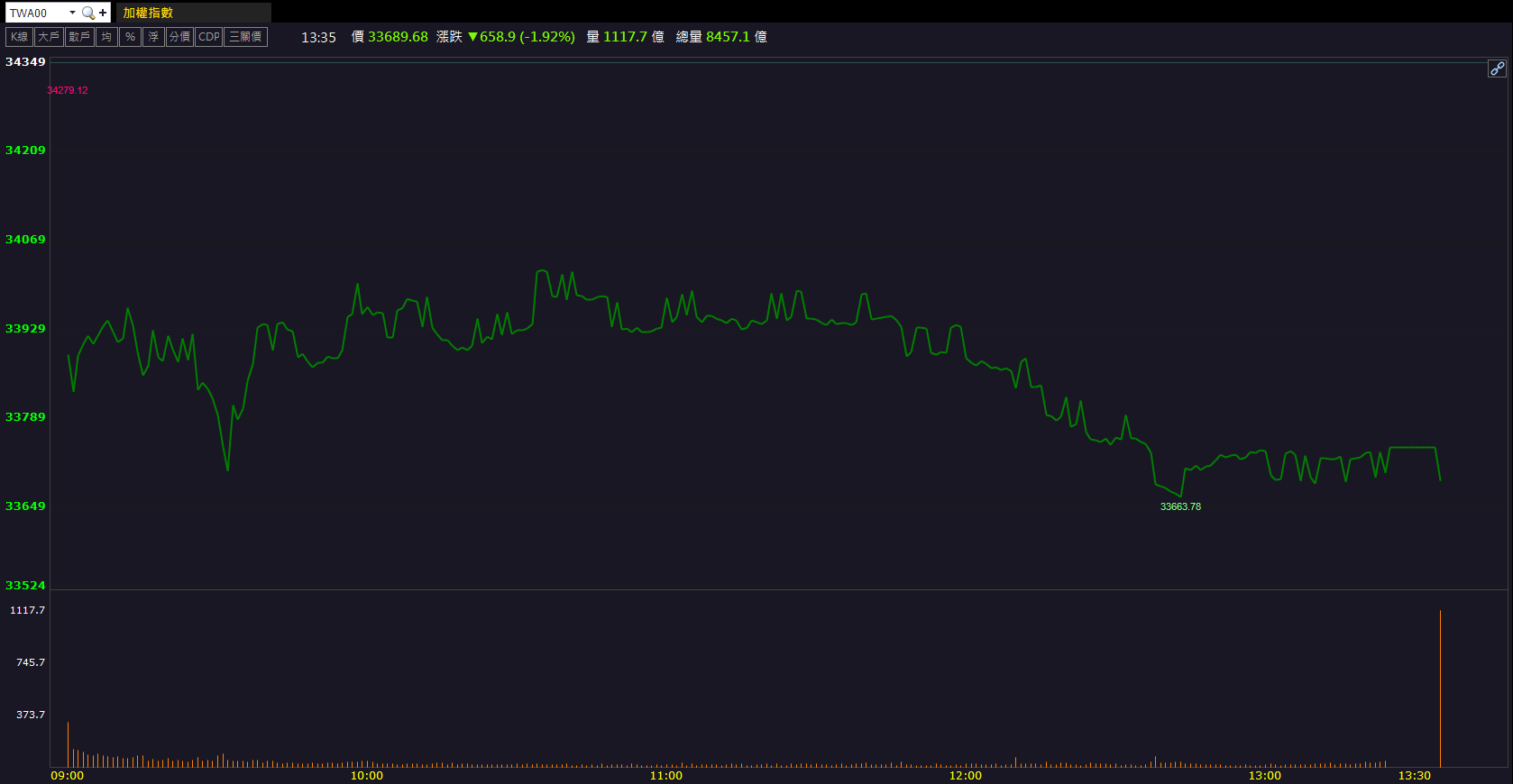Click the 12:00 time axis marker
Viewport: 1513px width, 784px height.
[965, 775]
